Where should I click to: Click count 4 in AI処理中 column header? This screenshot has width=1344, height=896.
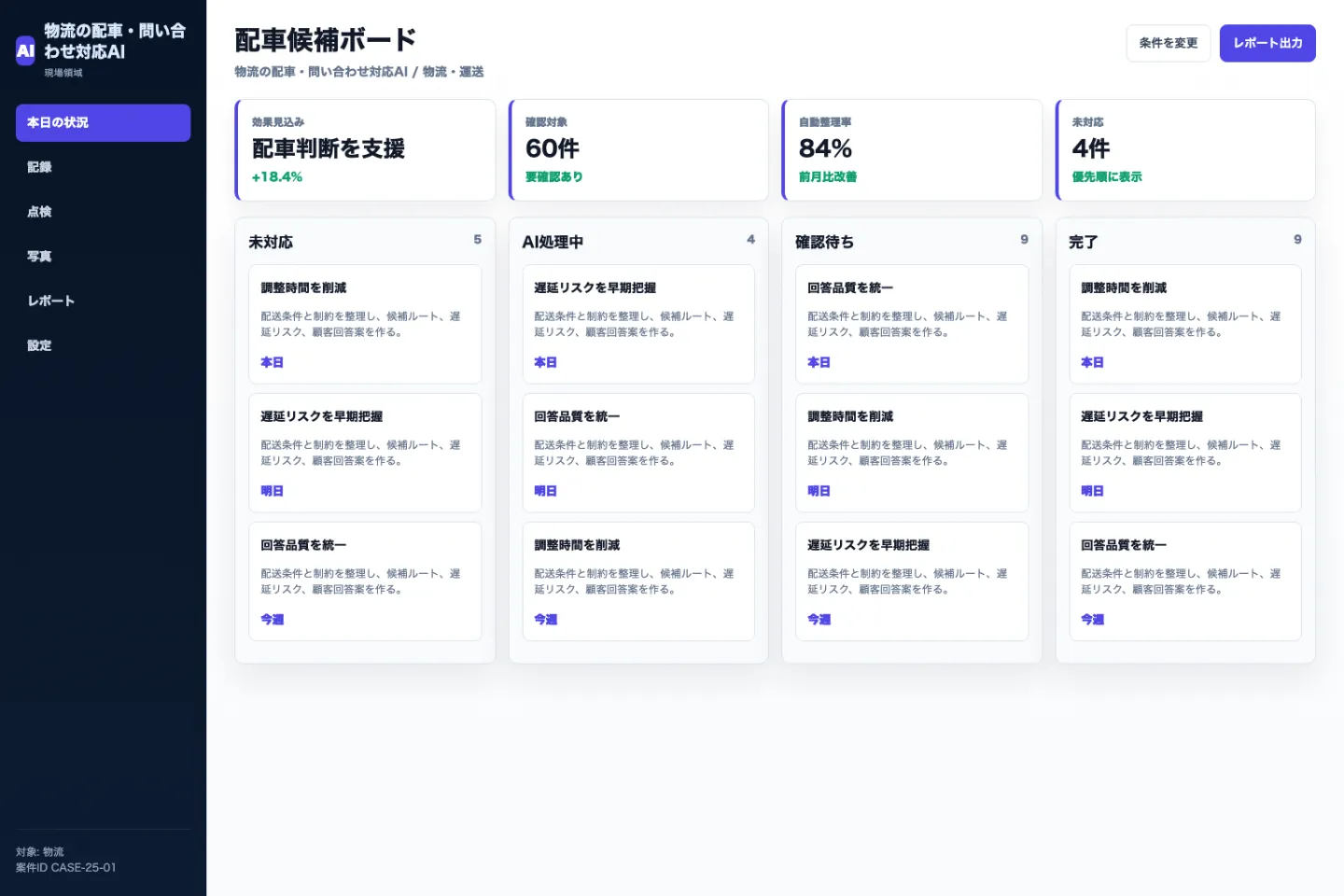coord(750,240)
